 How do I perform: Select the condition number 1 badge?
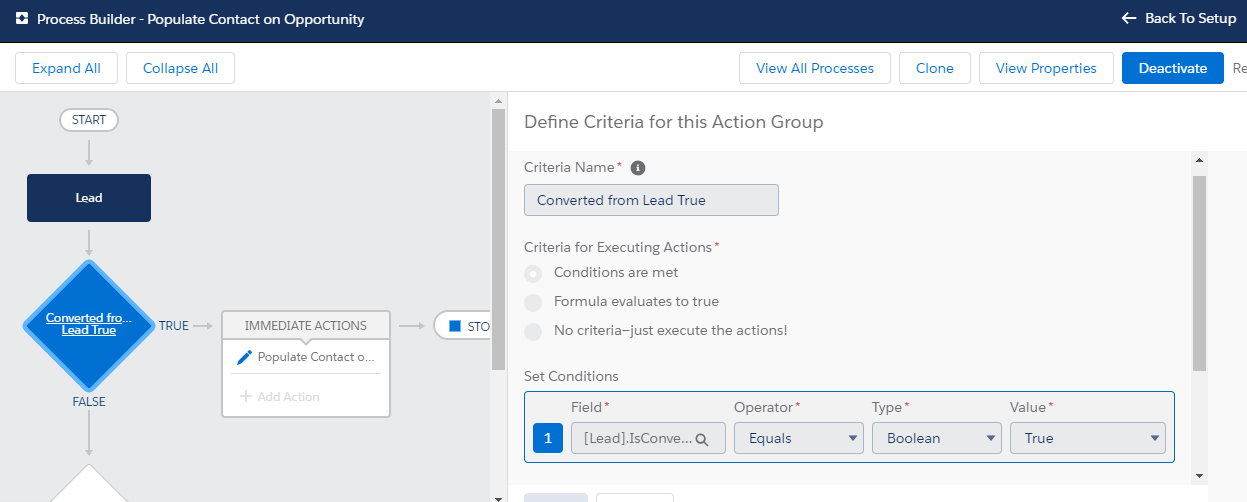coord(547,438)
